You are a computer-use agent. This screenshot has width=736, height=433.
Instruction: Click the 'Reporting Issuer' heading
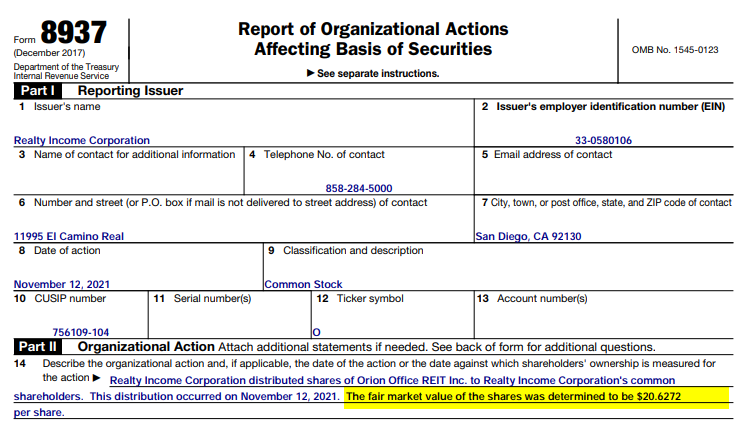[x=130, y=91]
